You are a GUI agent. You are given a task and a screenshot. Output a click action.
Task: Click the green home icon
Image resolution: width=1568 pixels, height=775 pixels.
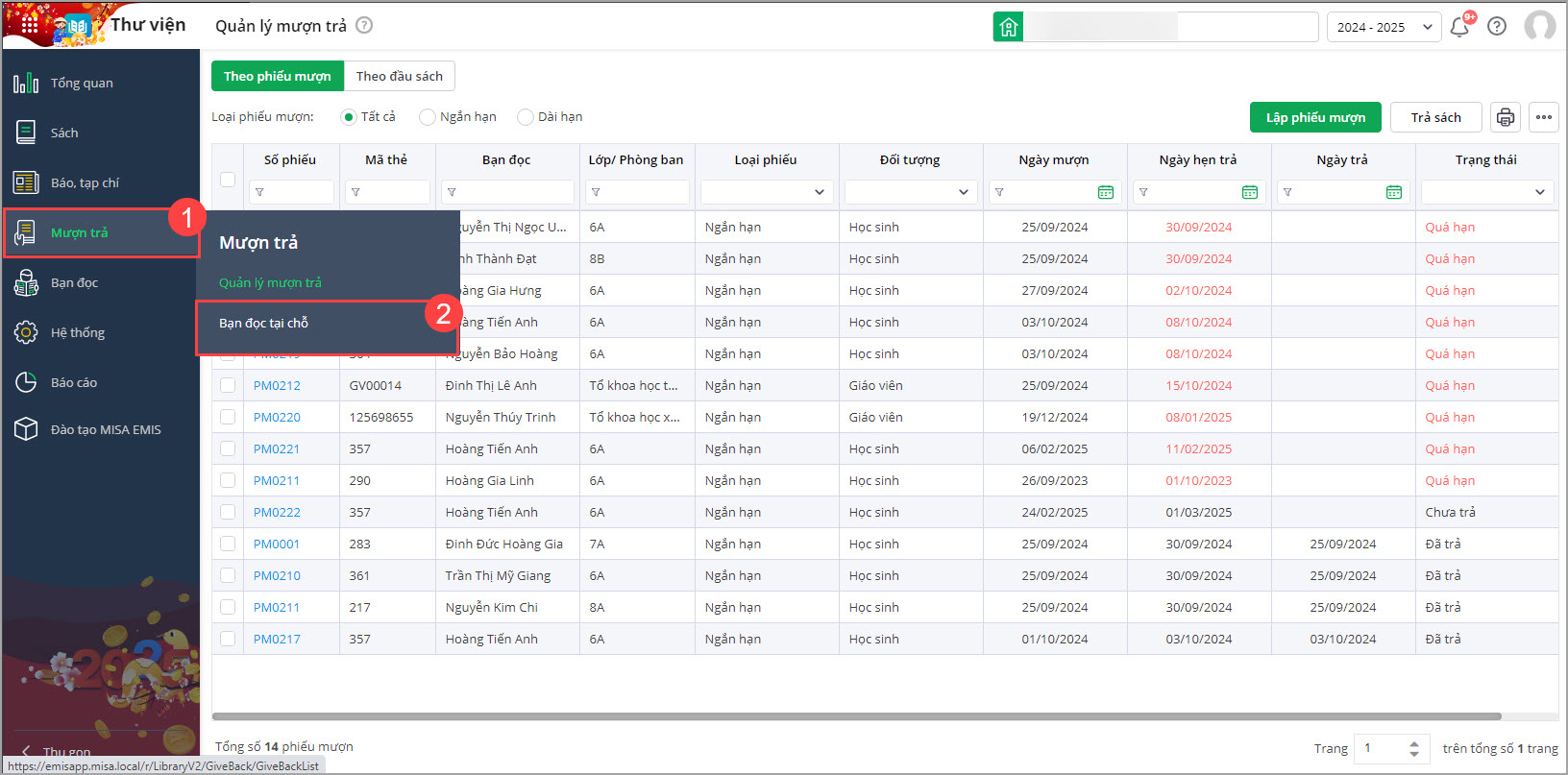(1008, 27)
